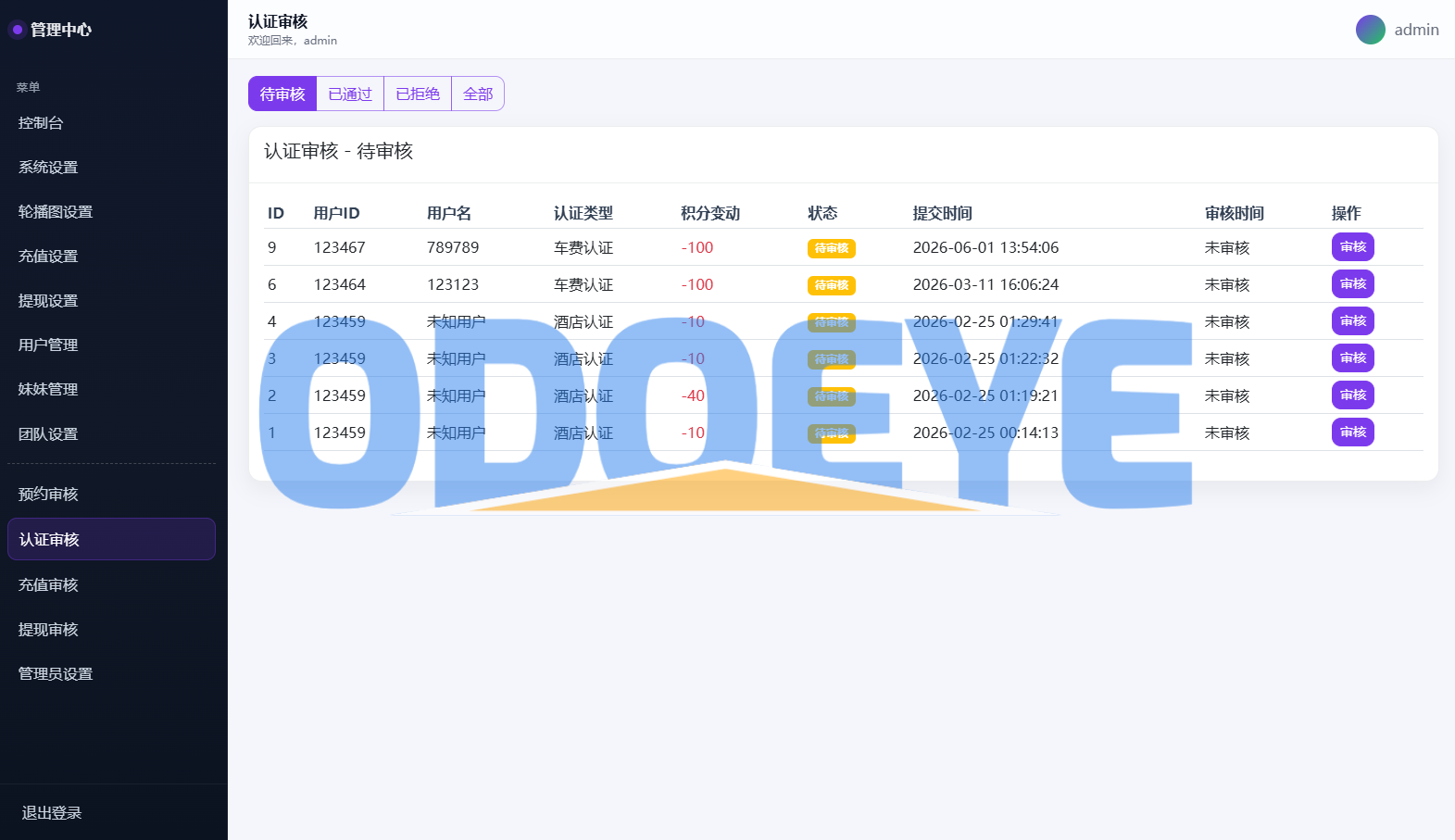Open 系统设置 menu item
1455x840 pixels.
click(x=111, y=168)
